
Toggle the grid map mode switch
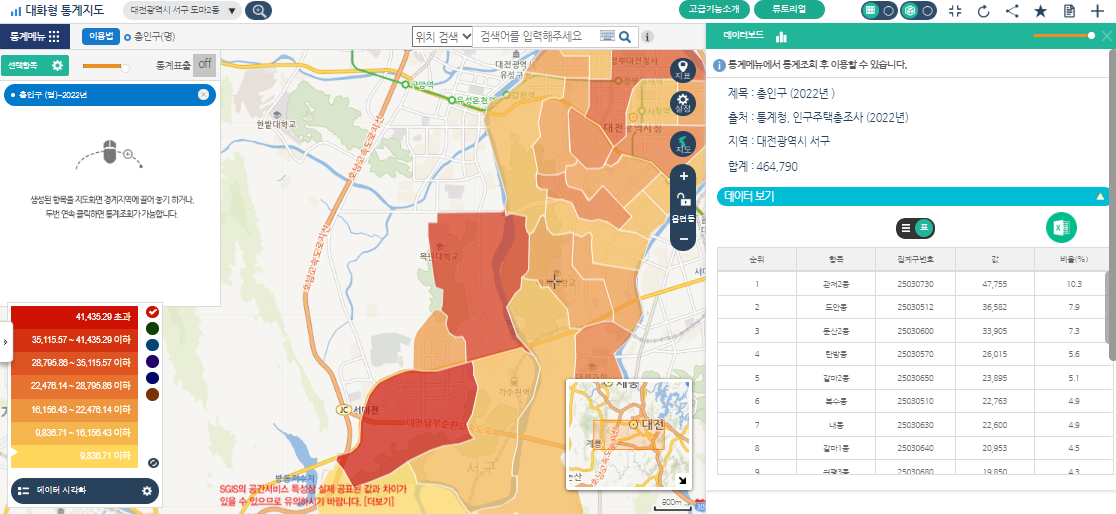pyautogui.click(x=880, y=11)
